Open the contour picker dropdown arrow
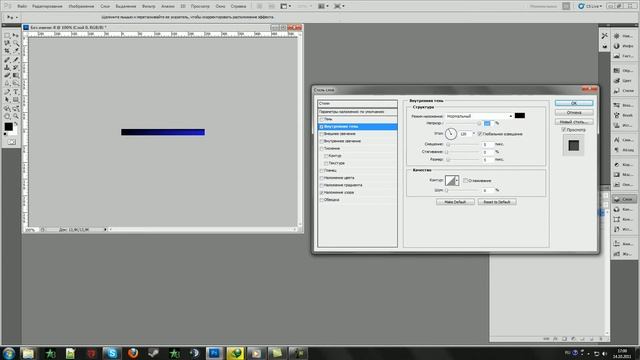640x360 pixels. point(457,180)
